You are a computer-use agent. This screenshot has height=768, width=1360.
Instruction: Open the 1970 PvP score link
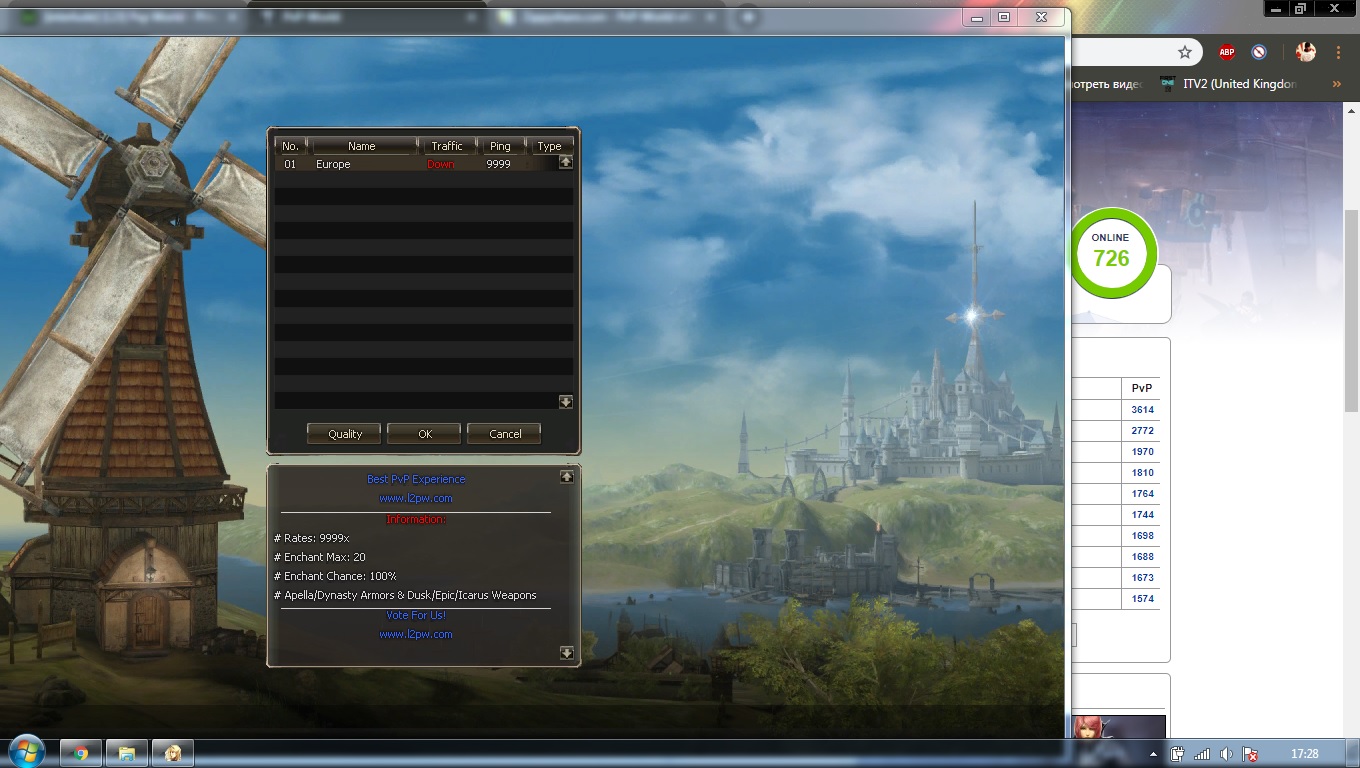point(1142,452)
